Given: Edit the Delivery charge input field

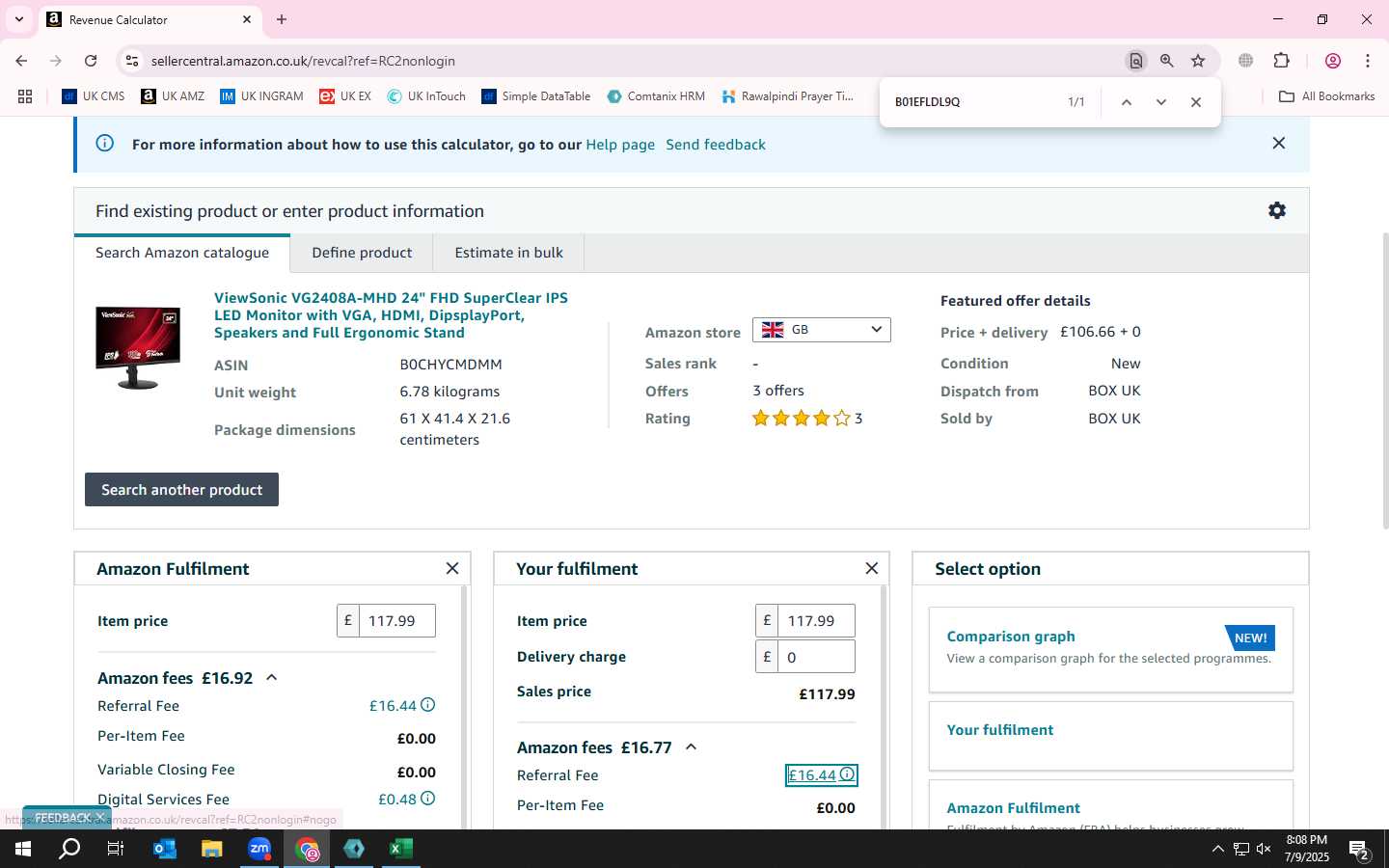Looking at the screenshot, I should pos(816,657).
